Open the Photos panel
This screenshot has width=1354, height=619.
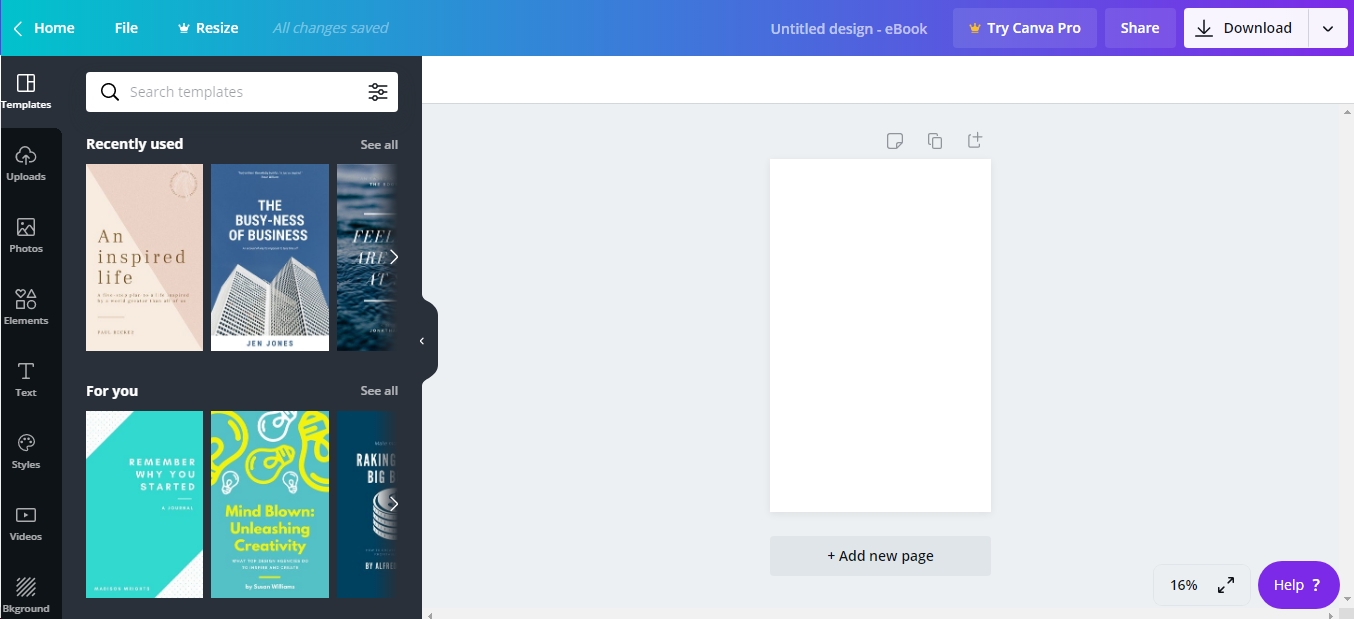click(25, 234)
